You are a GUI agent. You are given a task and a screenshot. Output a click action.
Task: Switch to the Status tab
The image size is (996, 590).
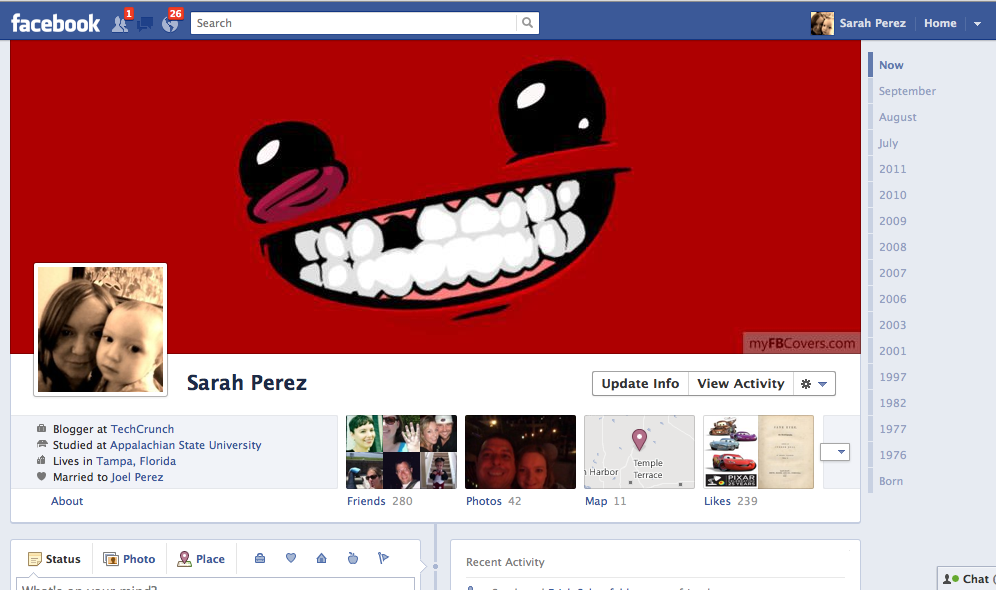[55, 559]
